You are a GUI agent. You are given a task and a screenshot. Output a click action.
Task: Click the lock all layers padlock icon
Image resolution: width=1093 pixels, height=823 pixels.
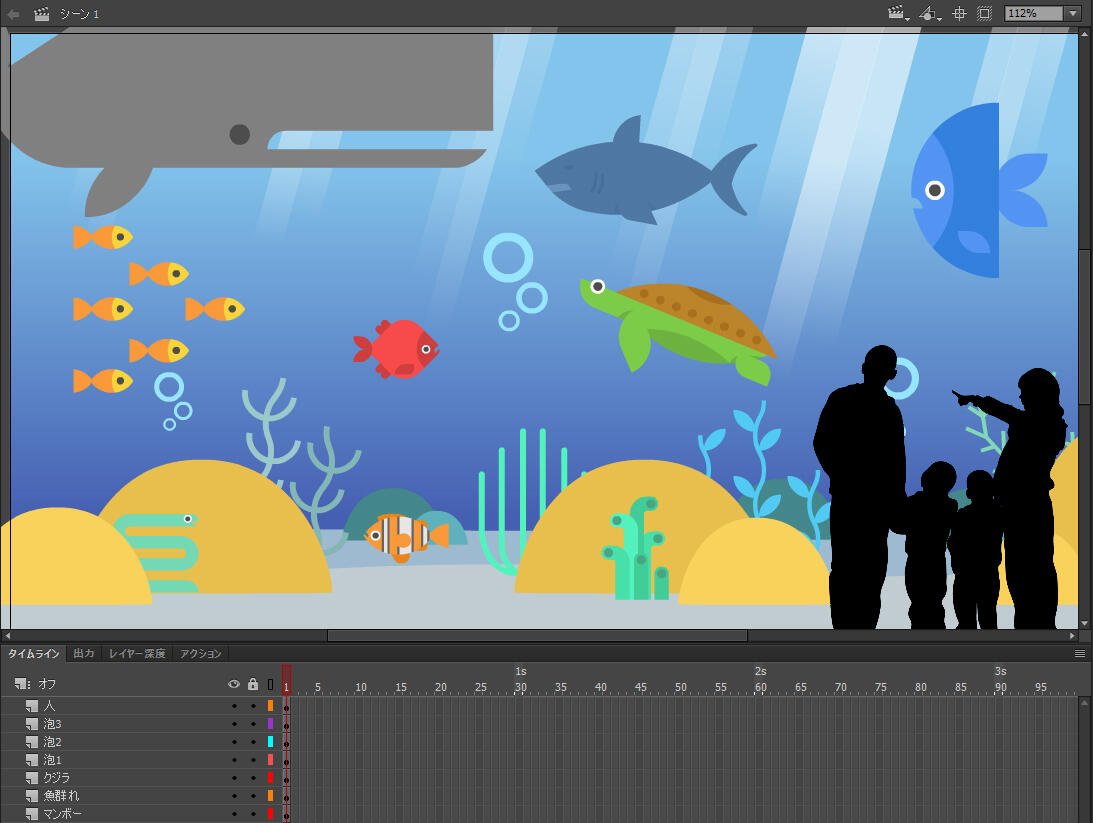tap(253, 684)
